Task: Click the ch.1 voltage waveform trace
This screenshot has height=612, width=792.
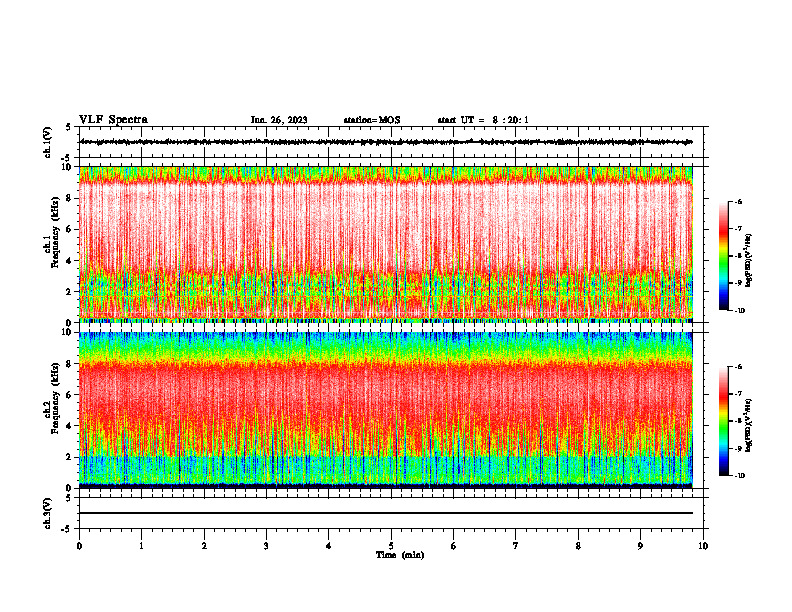Action: pos(386,142)
